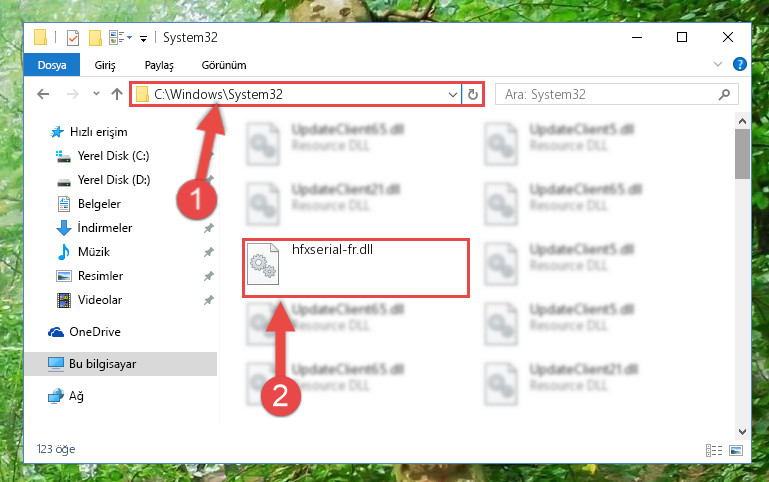Navigate up one folder level
Screen dimensions: 769x482
click(x=117, y=94)
